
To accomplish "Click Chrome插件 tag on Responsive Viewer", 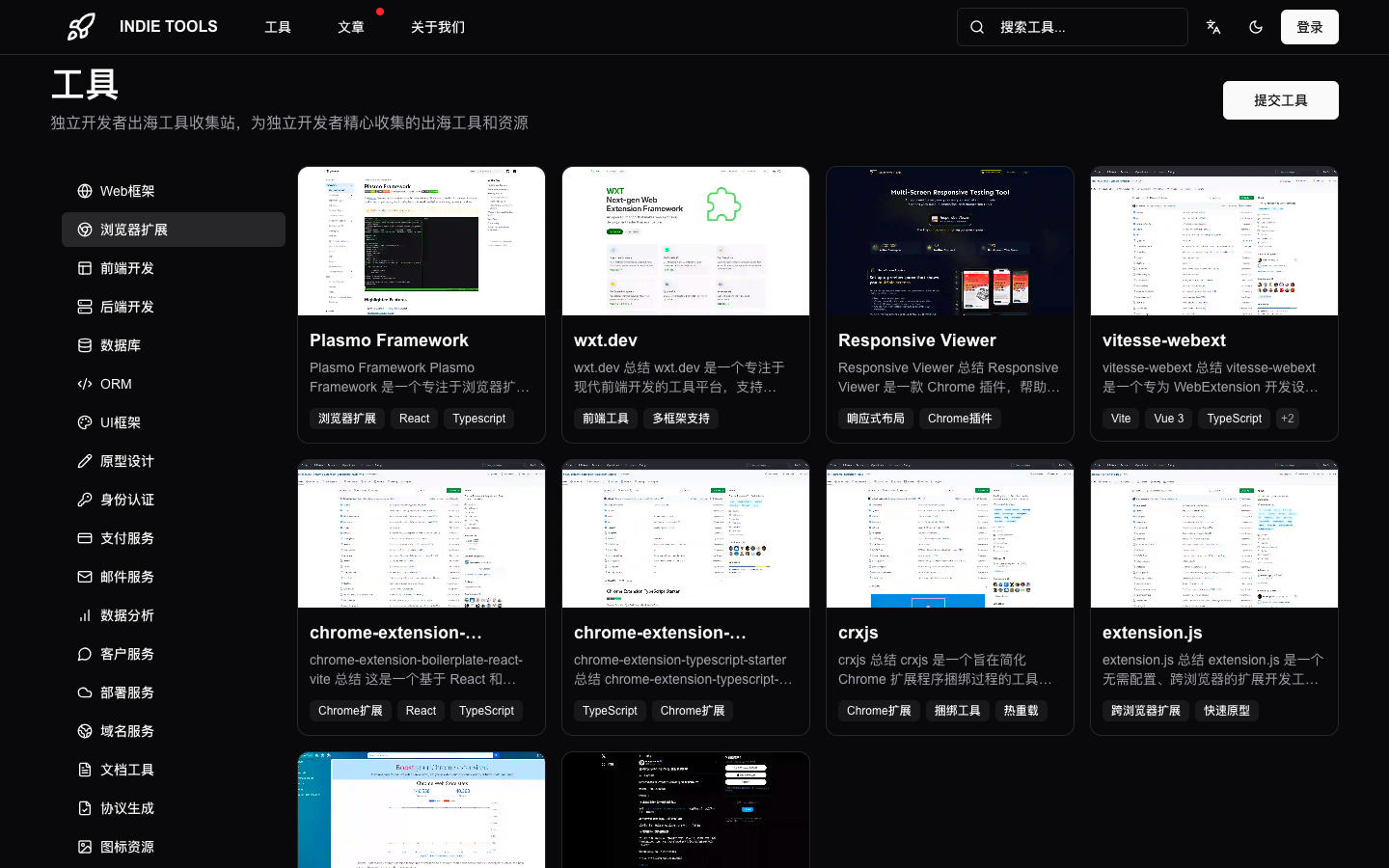I will click(960, 419).
